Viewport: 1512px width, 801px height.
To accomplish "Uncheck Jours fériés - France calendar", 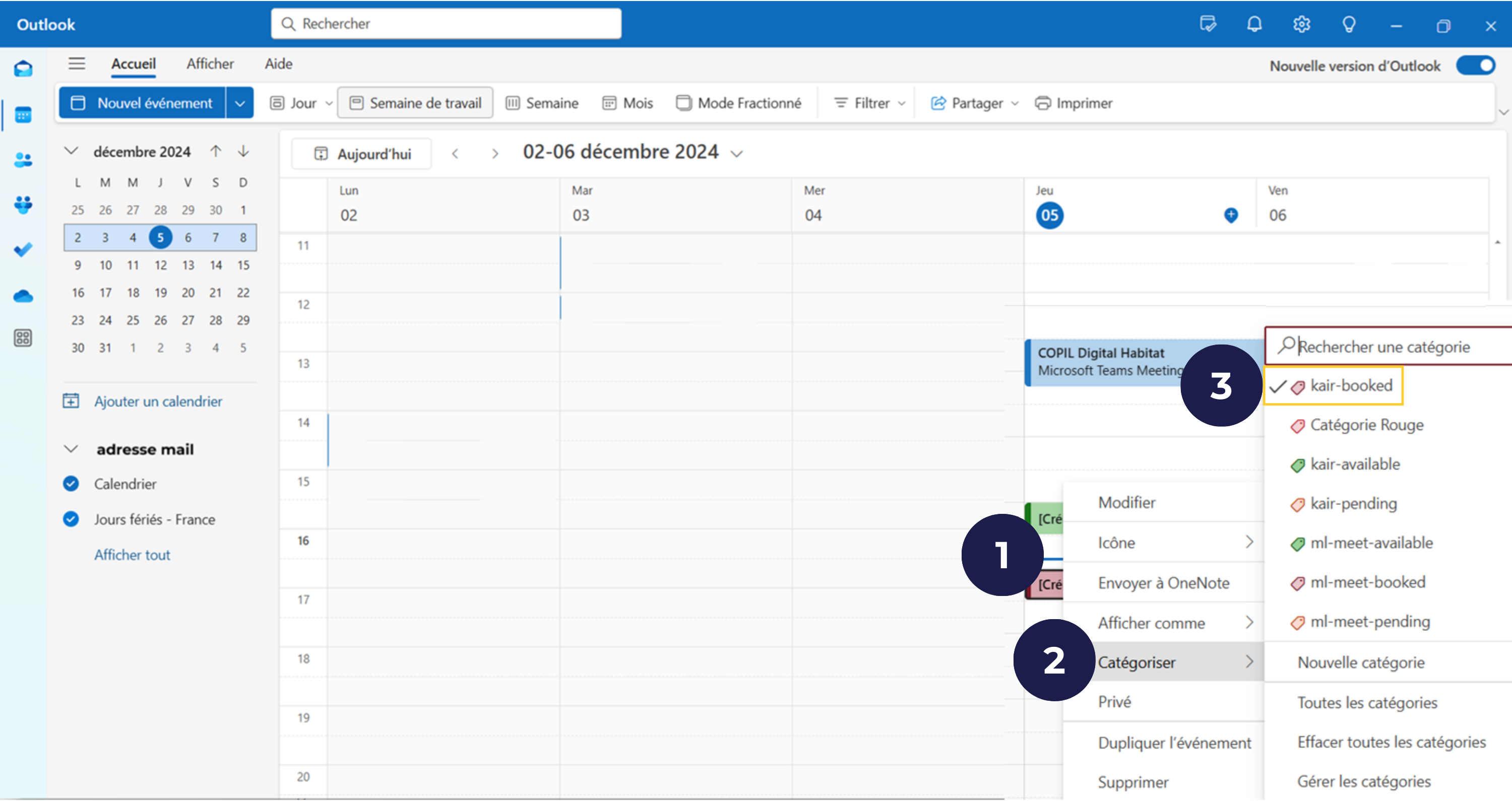I will (71, 519).
